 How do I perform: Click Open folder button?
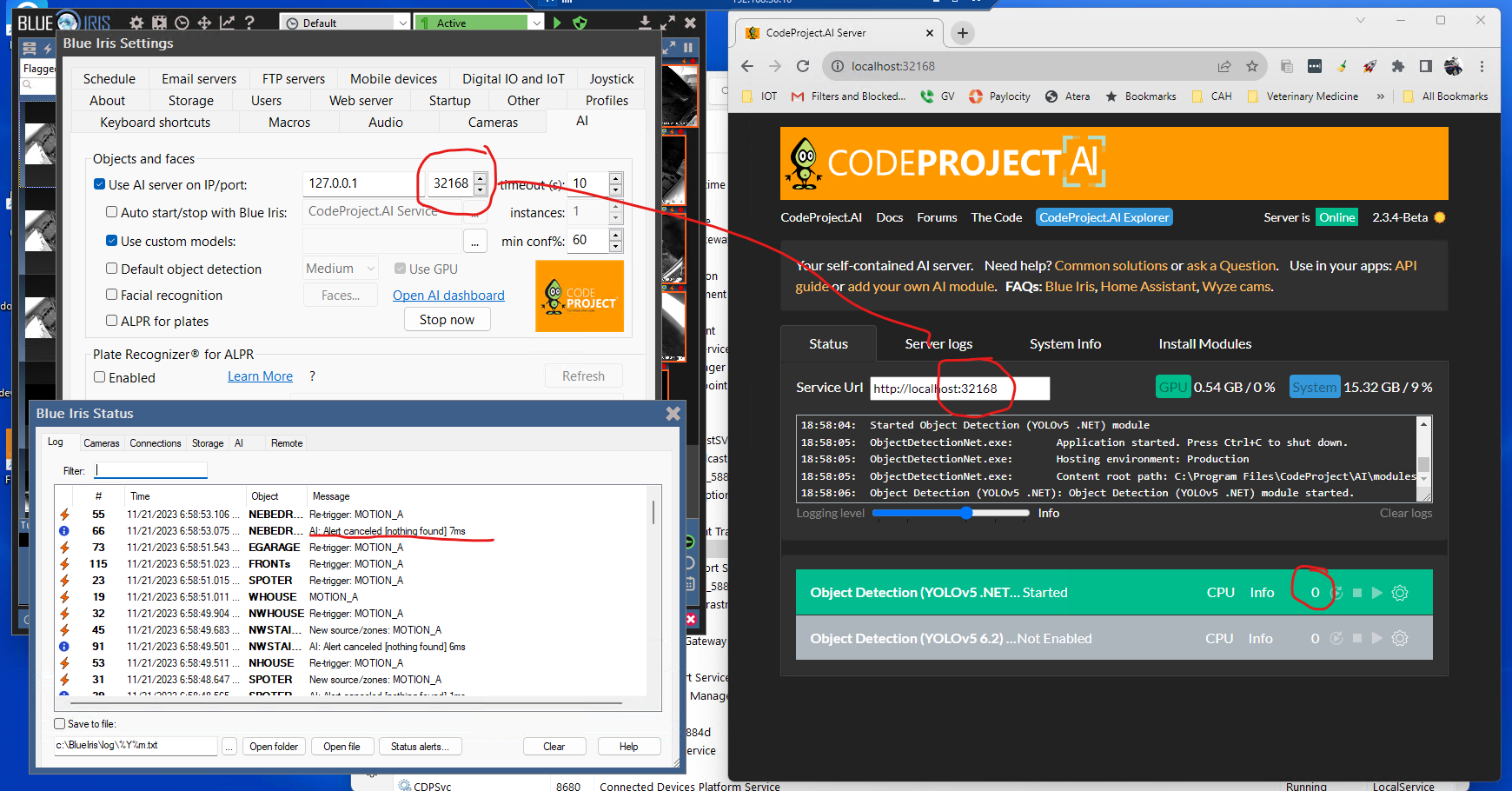tap(274, 747)
